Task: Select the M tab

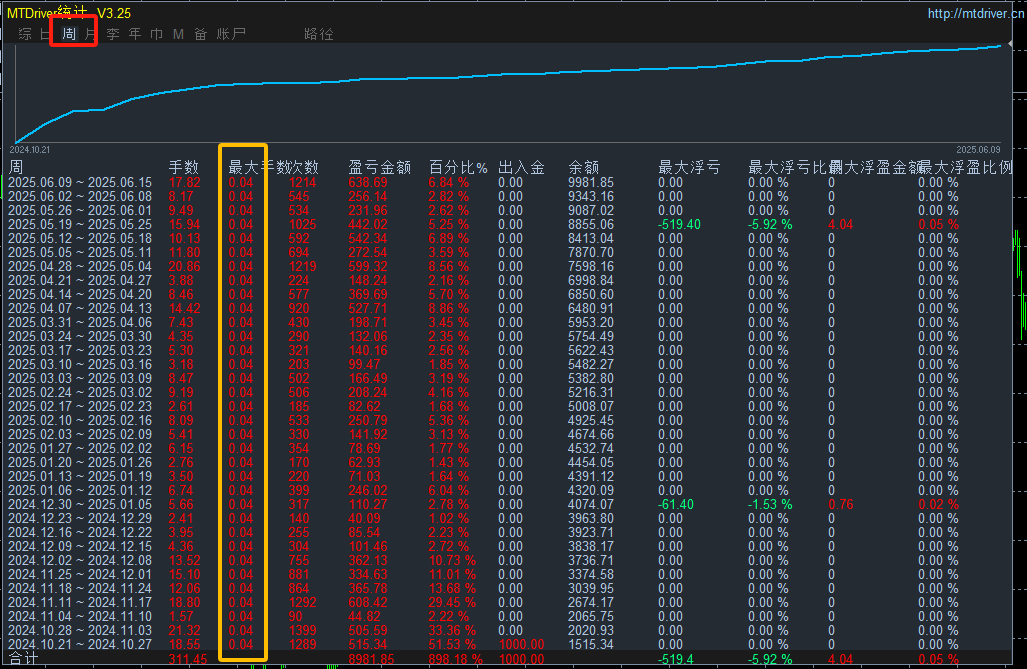Action: [x=178, y=34]
